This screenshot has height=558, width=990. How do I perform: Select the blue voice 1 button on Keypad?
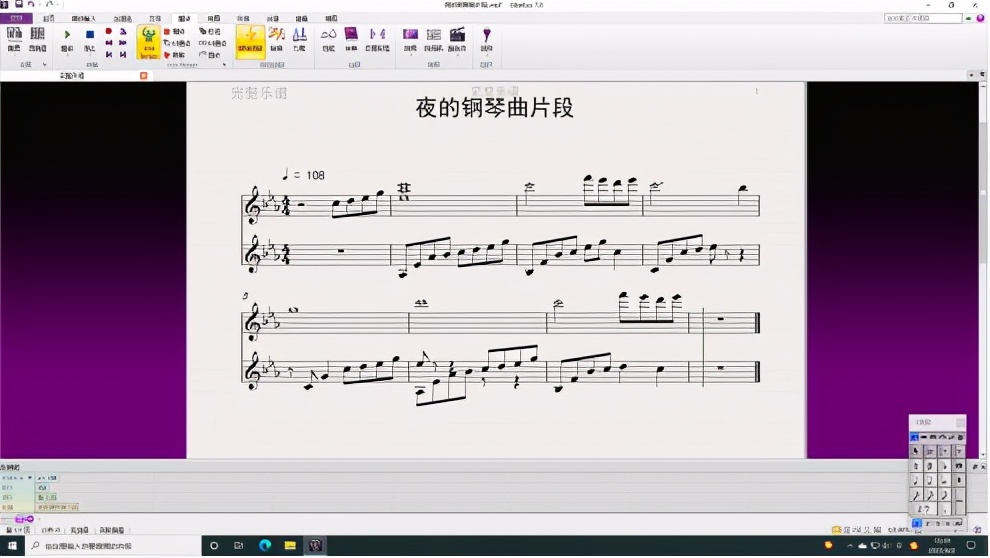(917, 523)
